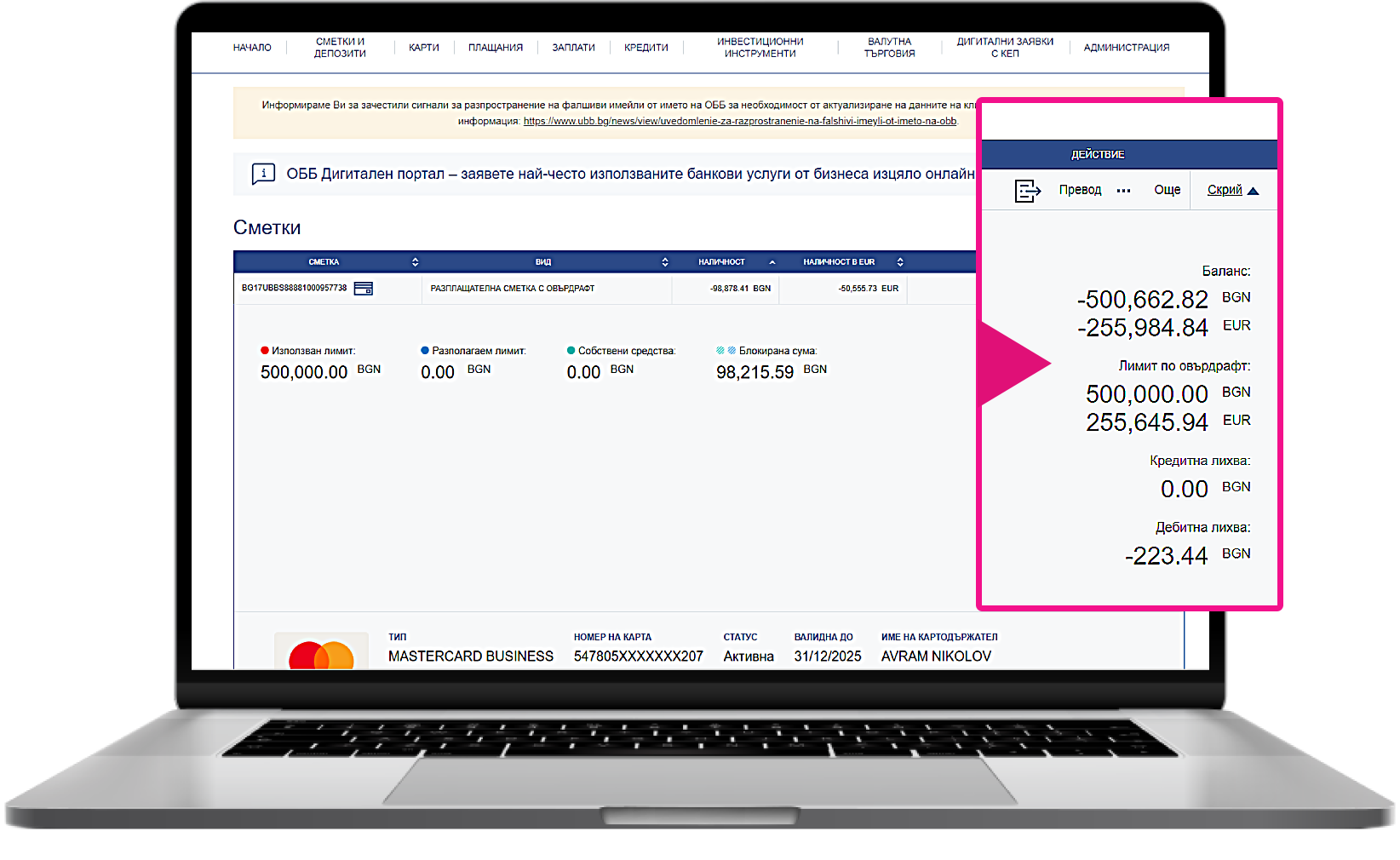Open the КАРТИ menu
The width and height of the screenshot is (1400, 860).
pos(424,48)
